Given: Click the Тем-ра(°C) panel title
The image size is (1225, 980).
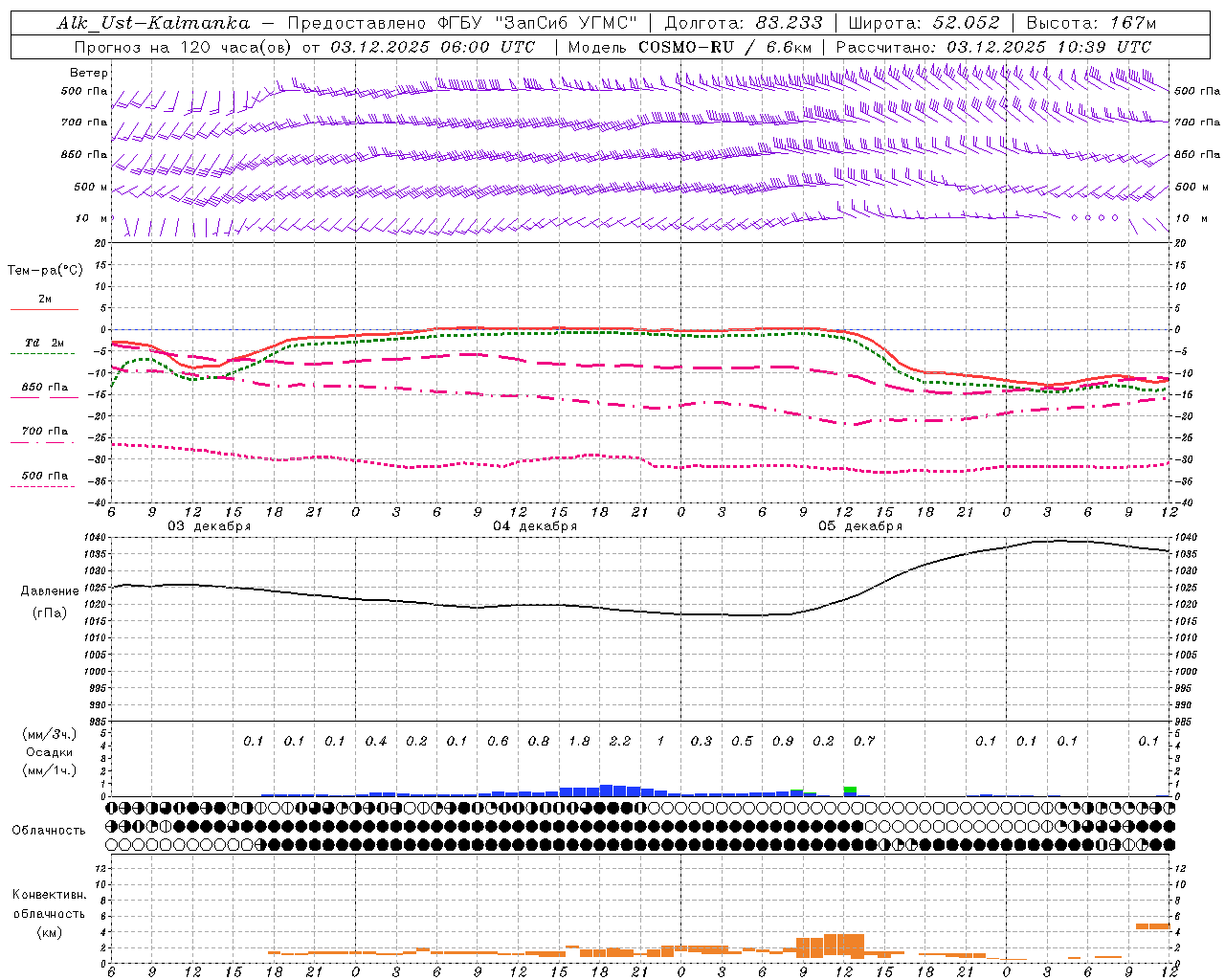Looking at the screenshot, I should point(45,271).
